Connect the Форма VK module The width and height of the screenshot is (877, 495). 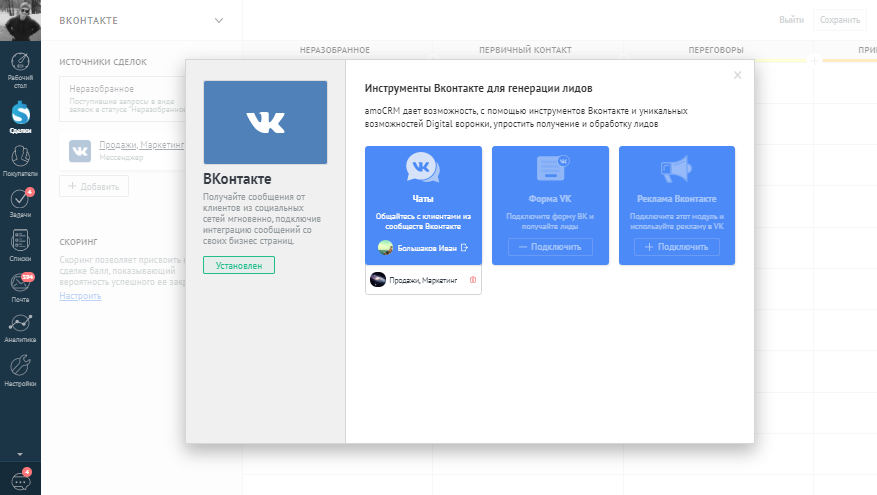pyautogui.click(x=550, y=247)
